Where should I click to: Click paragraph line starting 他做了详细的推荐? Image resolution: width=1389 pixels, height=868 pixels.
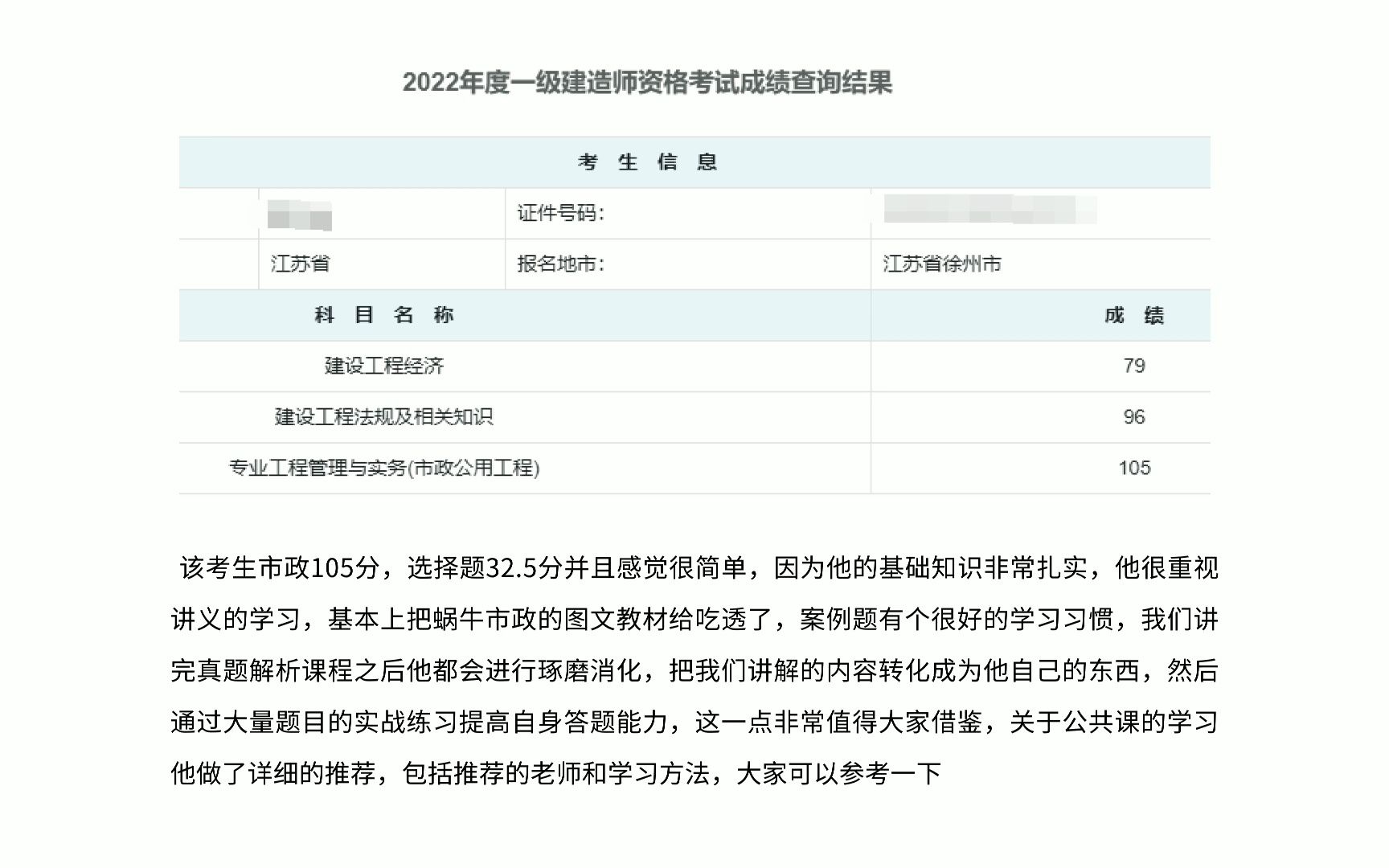[555, 773]
